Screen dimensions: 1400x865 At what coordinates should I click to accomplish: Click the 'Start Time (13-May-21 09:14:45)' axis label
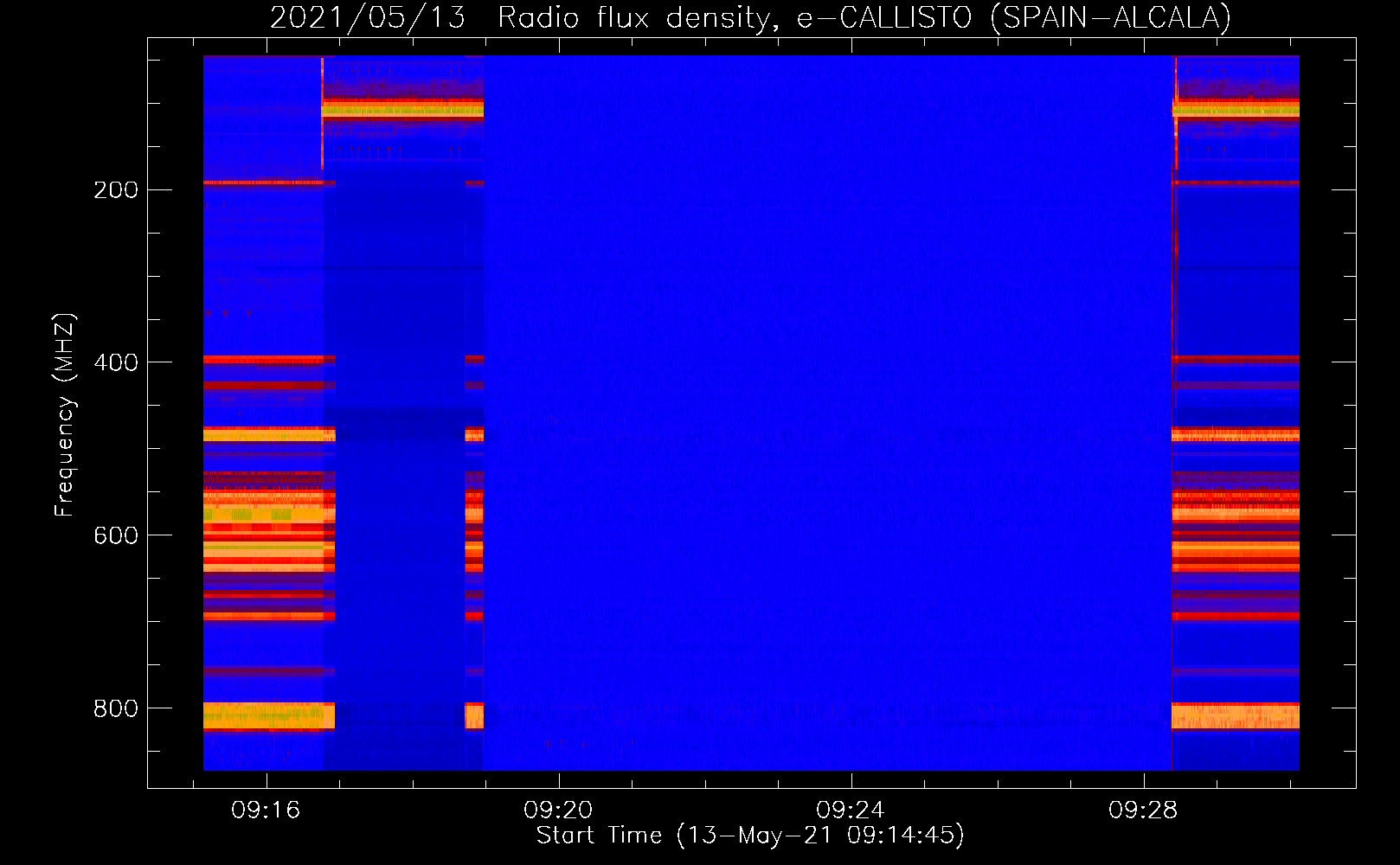[750, 836]
